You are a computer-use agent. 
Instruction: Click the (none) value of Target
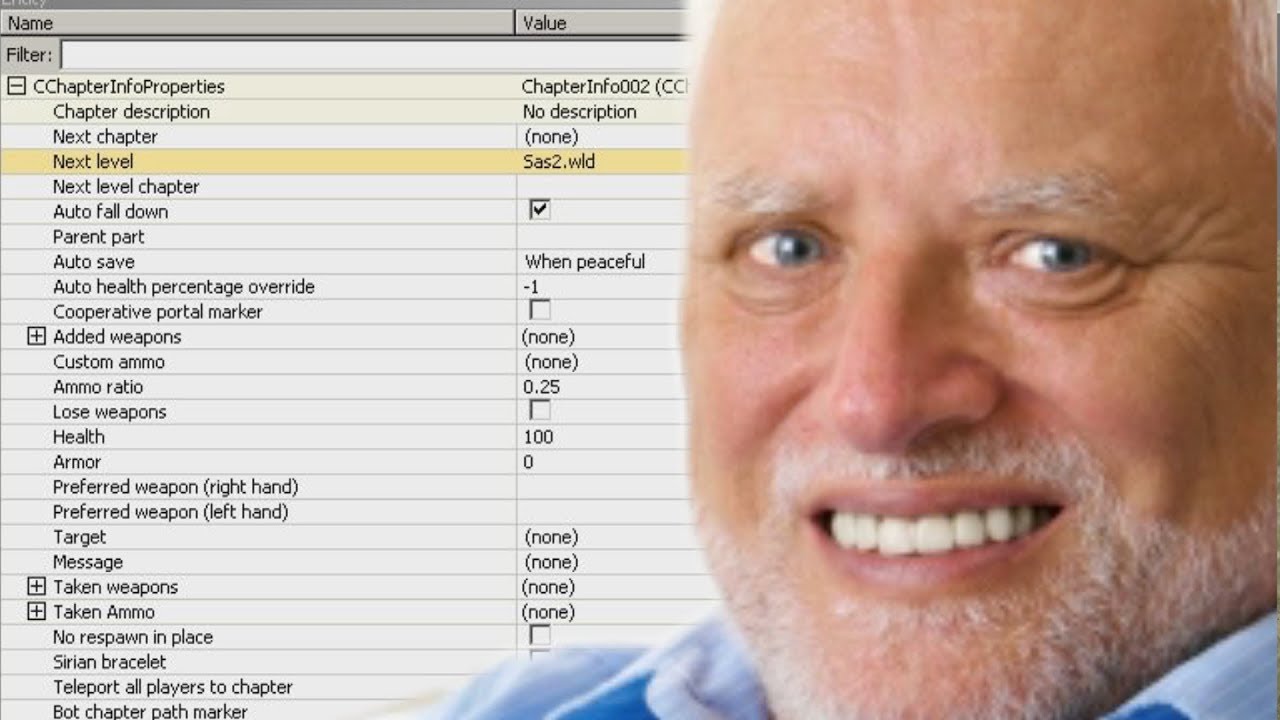(551, 537)
